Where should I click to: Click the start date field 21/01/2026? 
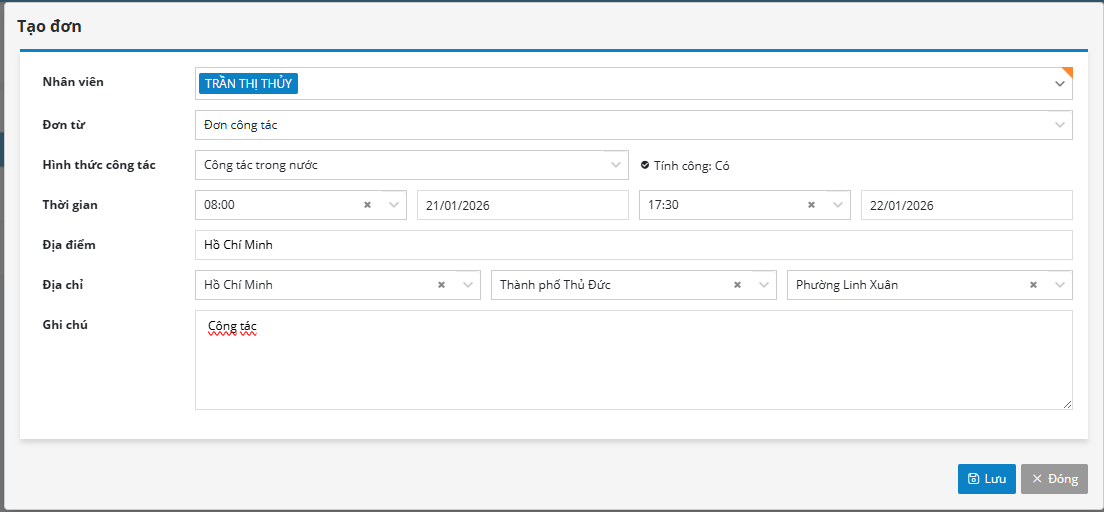click(x=521, y=205)
